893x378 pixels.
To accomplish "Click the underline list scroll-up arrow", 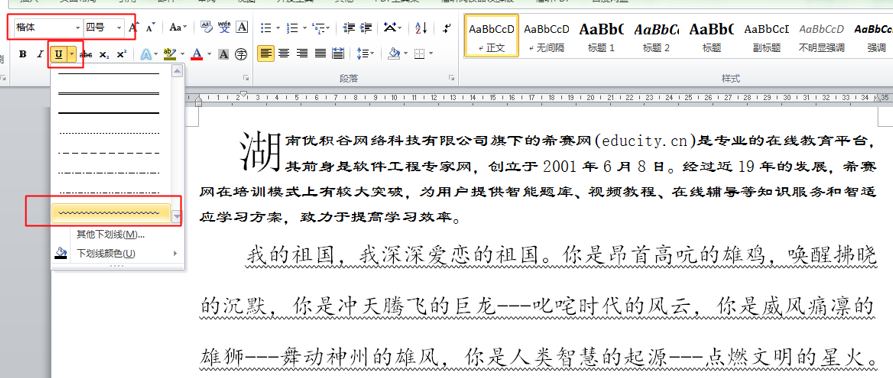I will tap(177, 71).
